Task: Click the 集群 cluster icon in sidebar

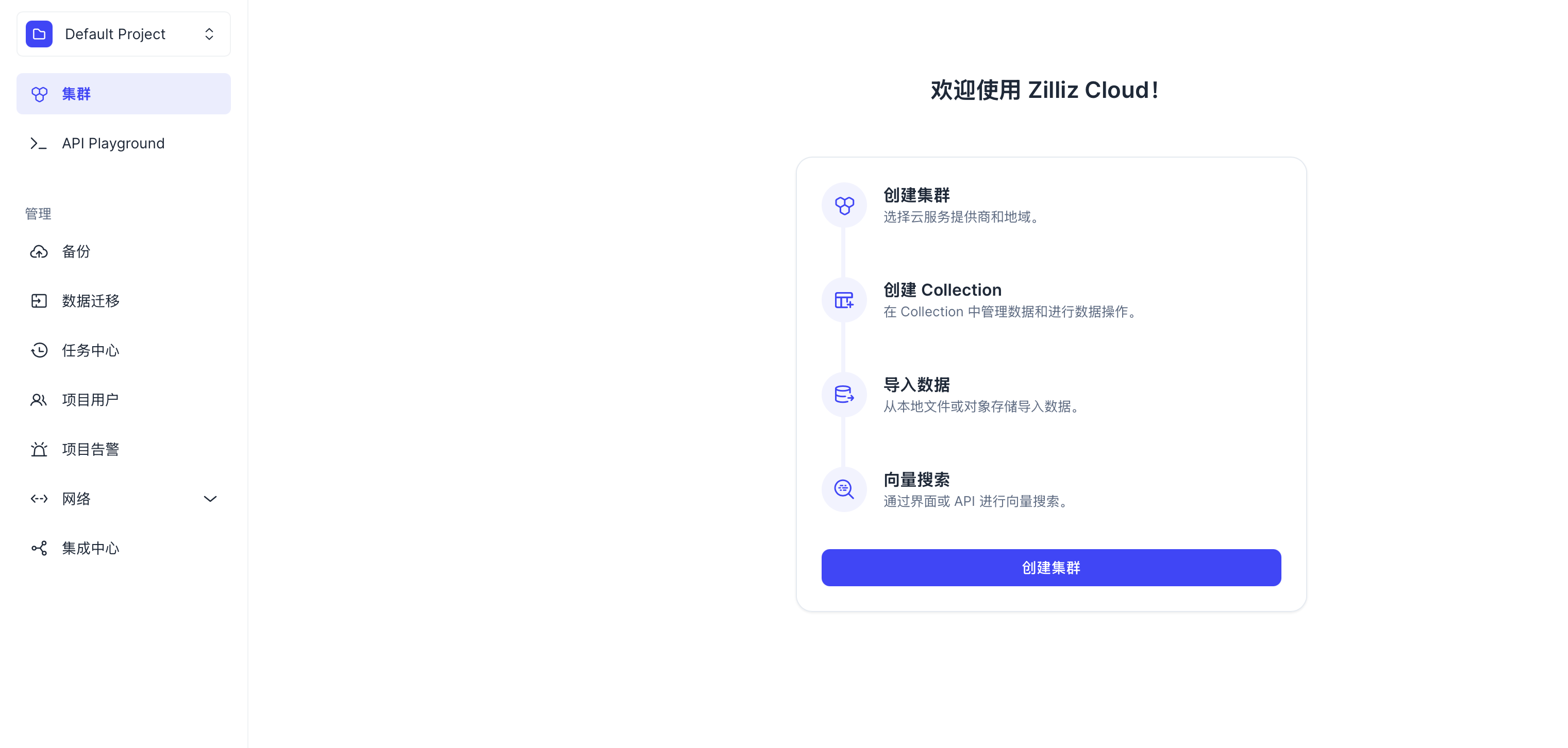Action: pyautogui.click(x=39, y=94)
